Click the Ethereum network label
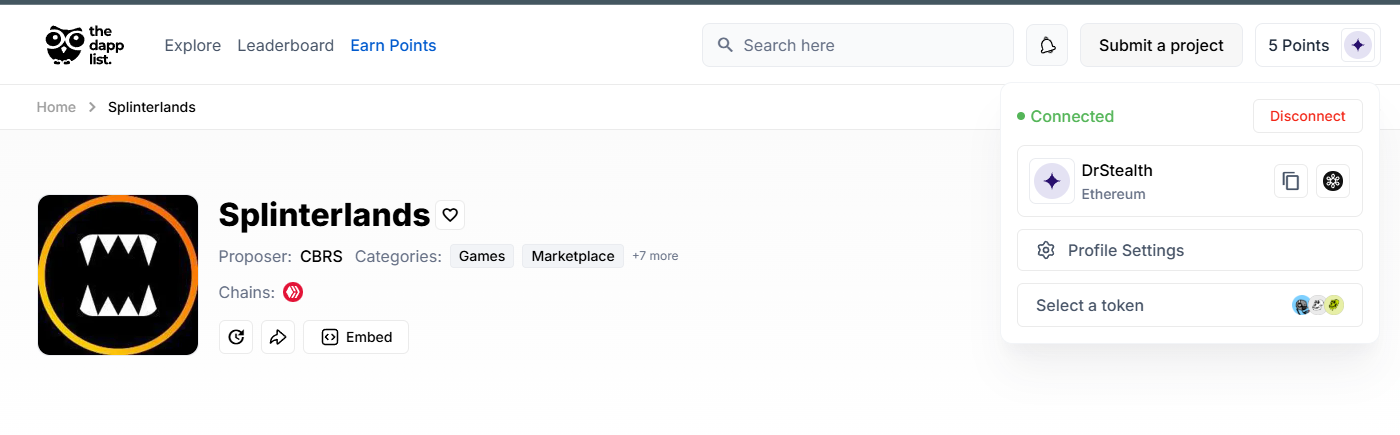The image size is (1400, 435). 1113,194
